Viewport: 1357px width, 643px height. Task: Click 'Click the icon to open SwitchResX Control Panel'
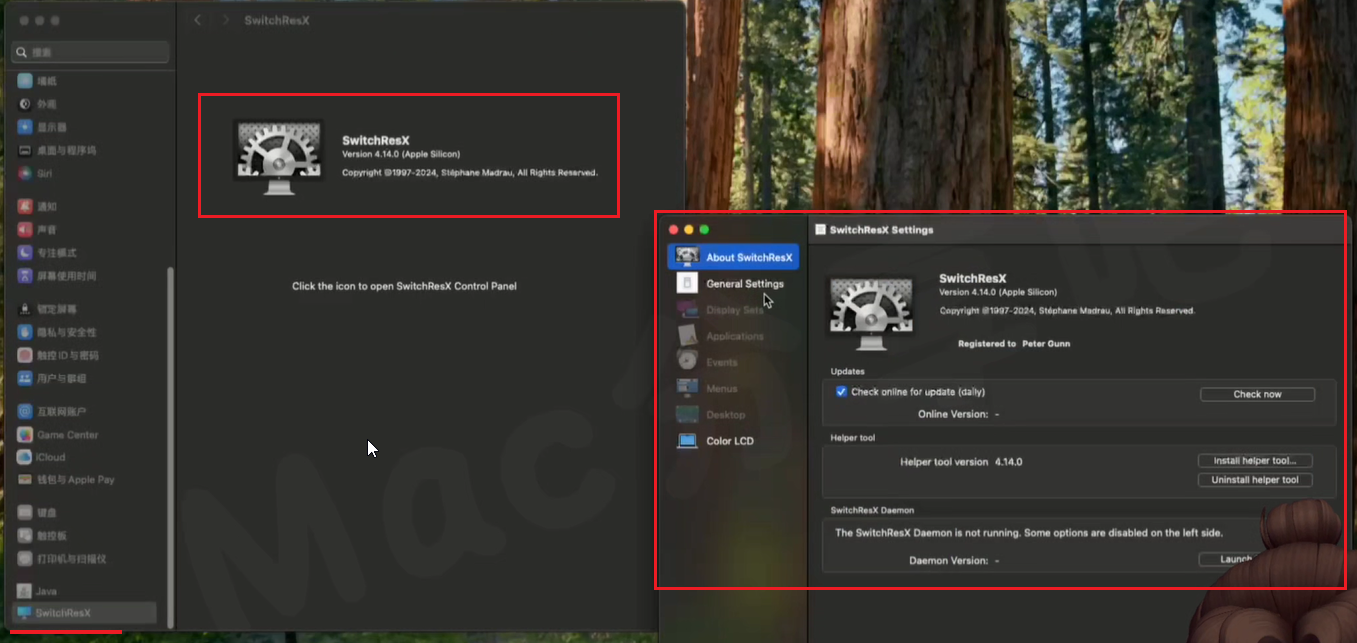coord(404,286)
